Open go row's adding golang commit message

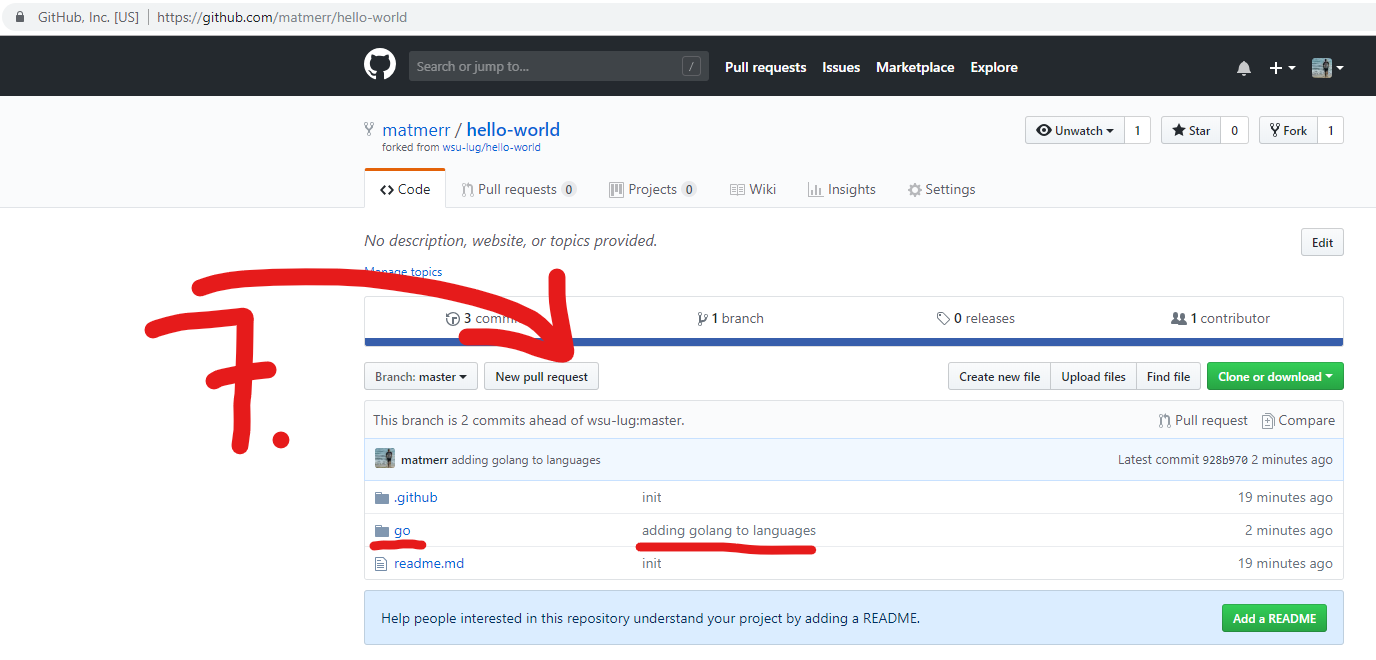point(729,530)
